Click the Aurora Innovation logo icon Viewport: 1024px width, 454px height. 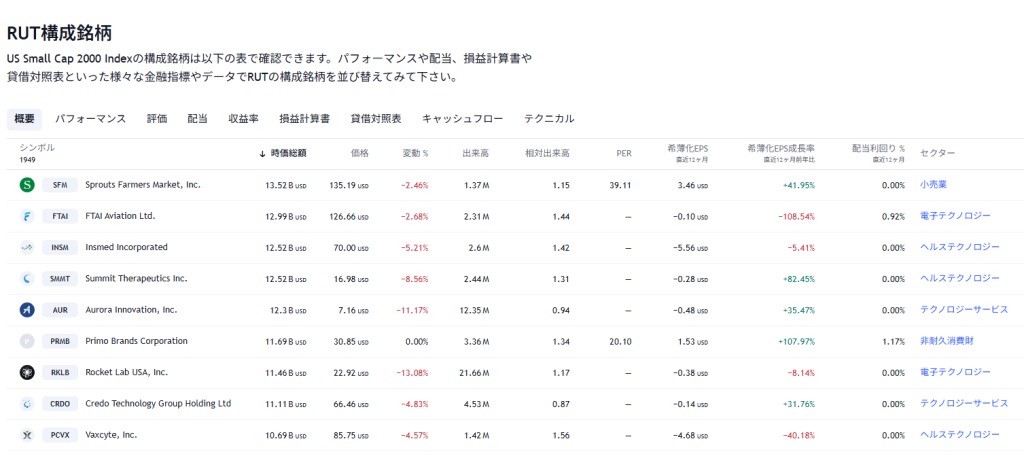coord(27,310)
